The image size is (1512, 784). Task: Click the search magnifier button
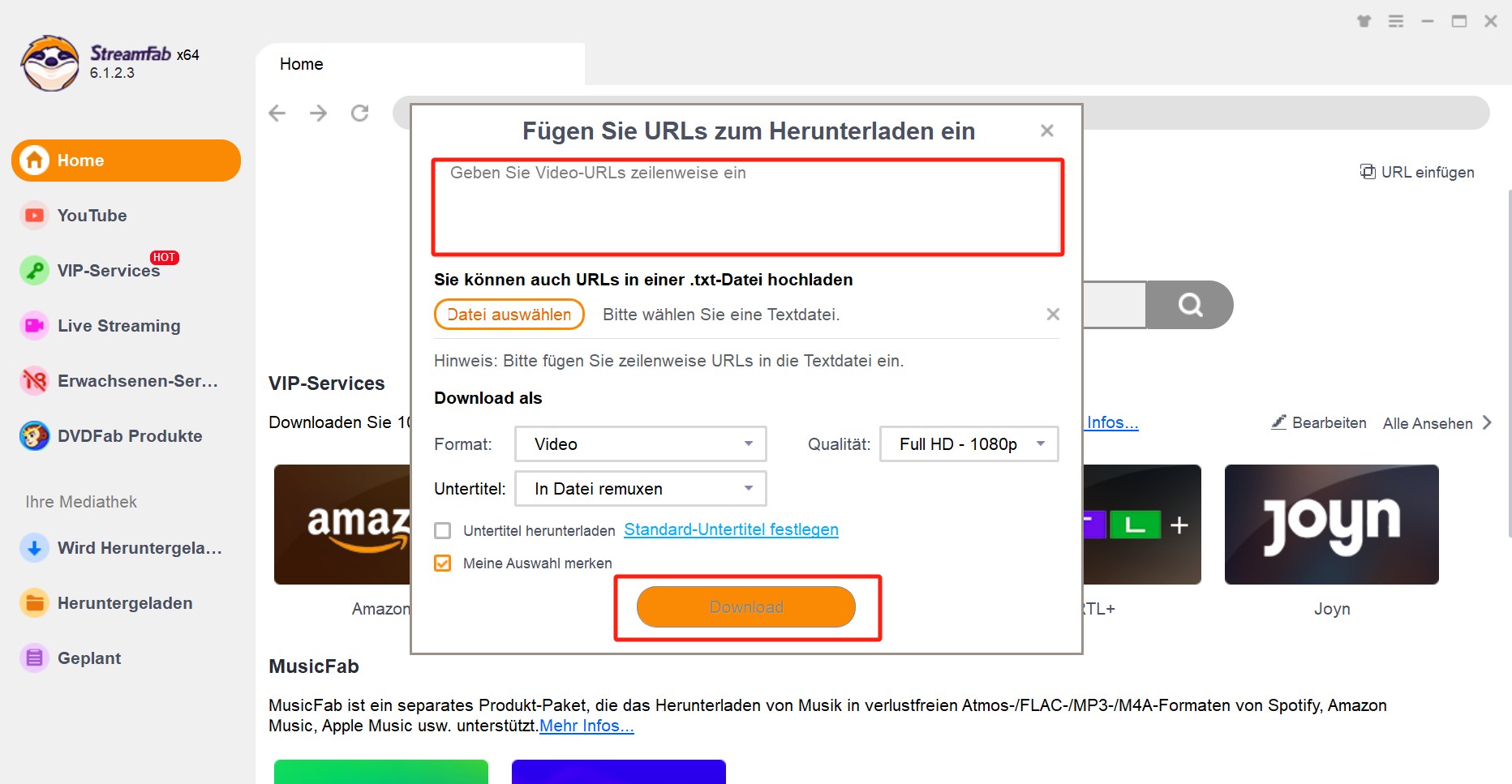(1190, 305)
